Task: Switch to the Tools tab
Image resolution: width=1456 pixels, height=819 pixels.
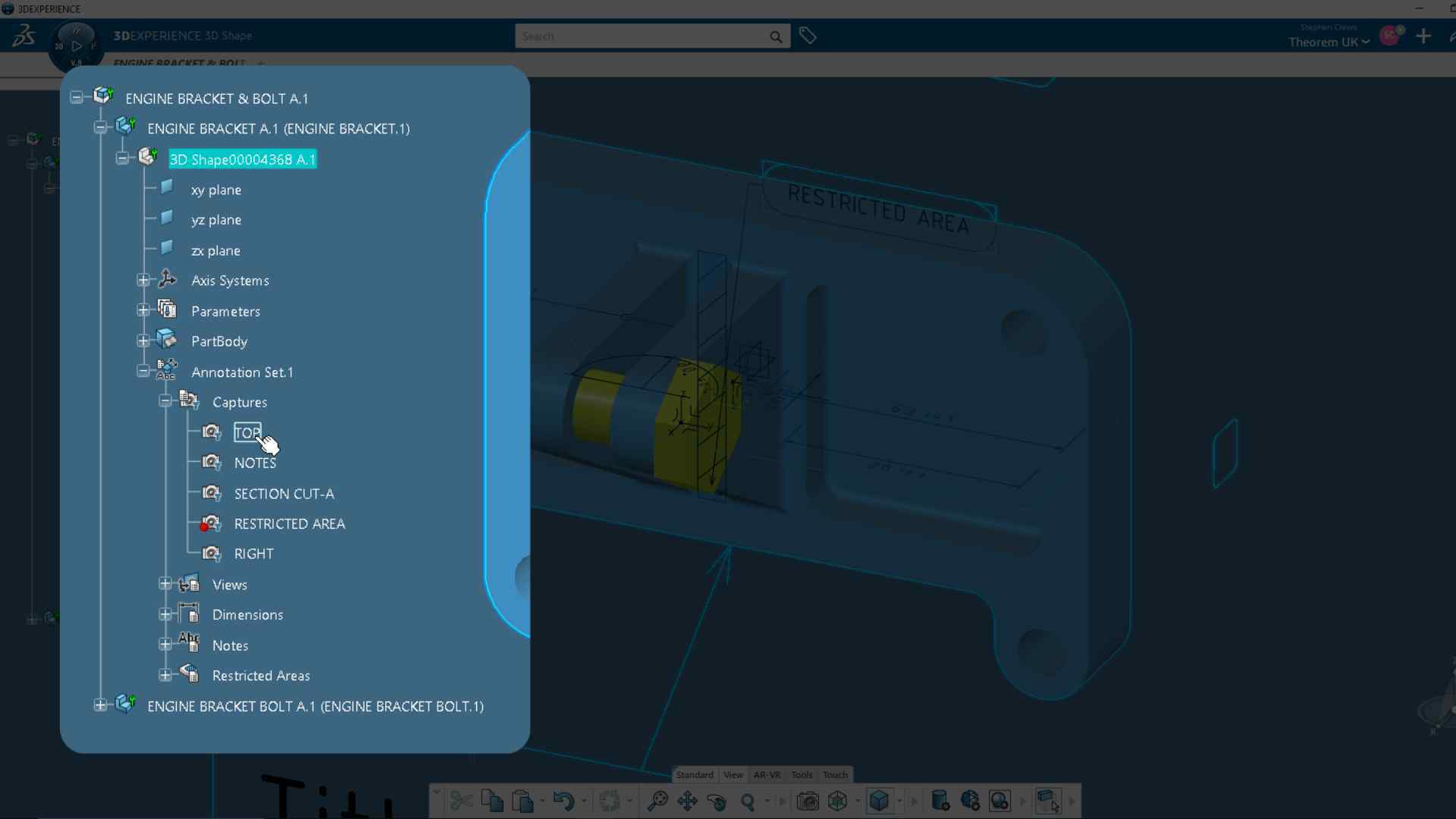Action: pyautogui.click(x=801, y=774)
